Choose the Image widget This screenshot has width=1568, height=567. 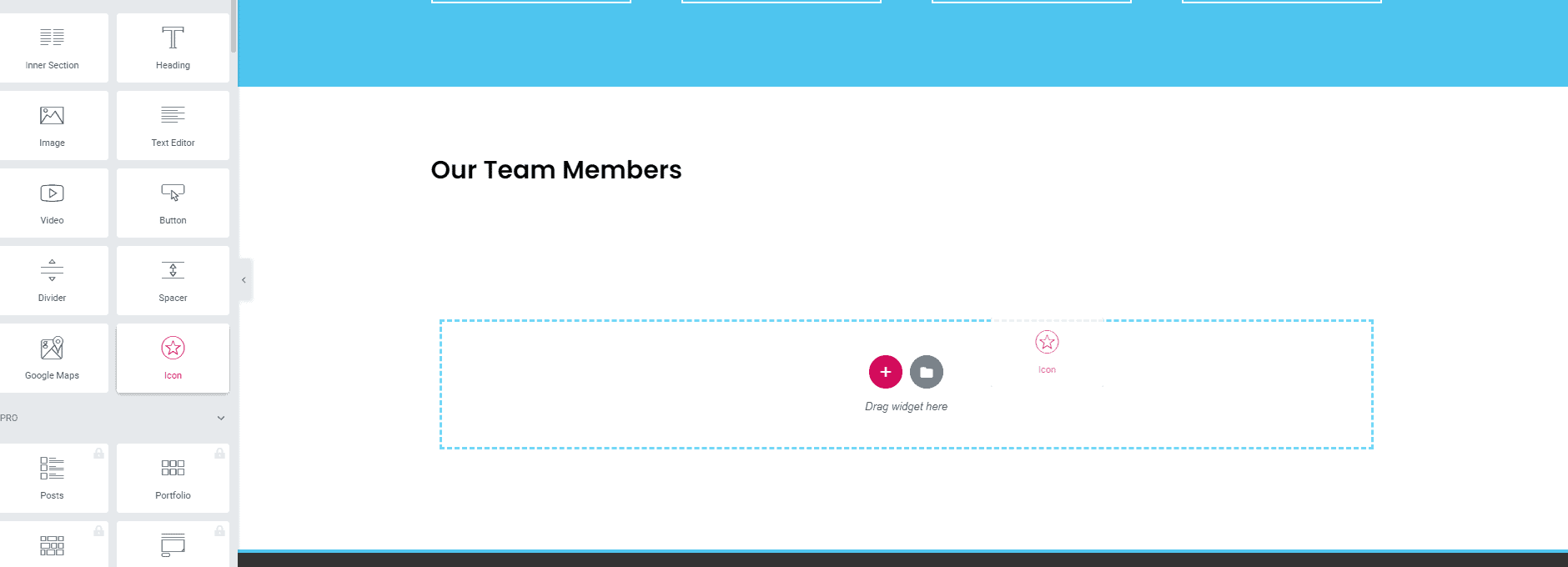tap(53, 125)
